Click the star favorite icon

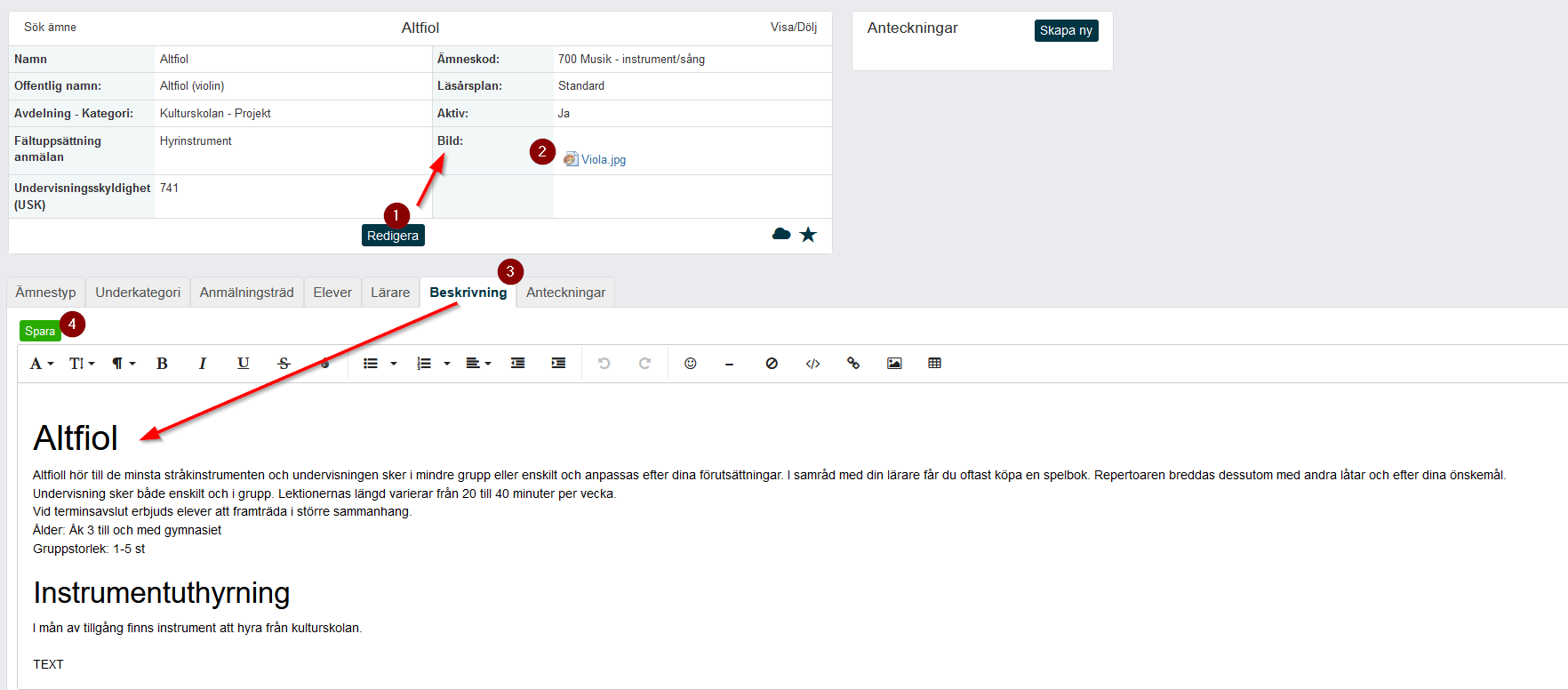point(808,235)
